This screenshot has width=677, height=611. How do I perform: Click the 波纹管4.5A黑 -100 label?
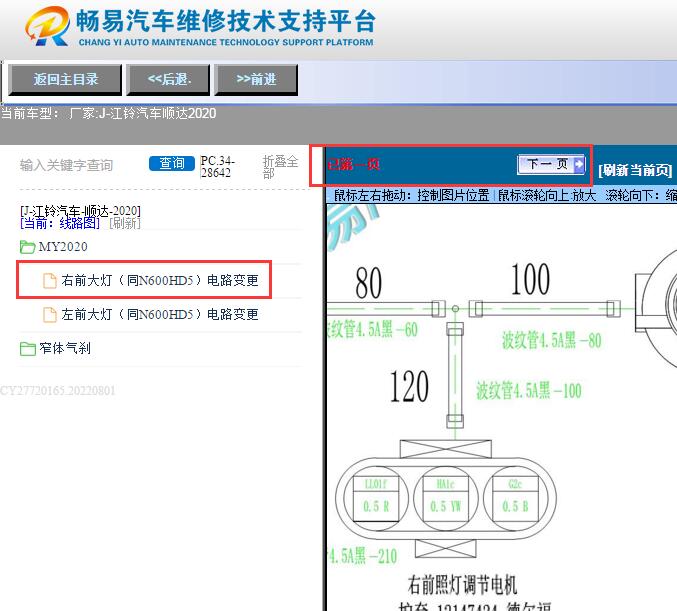point(528,390)
